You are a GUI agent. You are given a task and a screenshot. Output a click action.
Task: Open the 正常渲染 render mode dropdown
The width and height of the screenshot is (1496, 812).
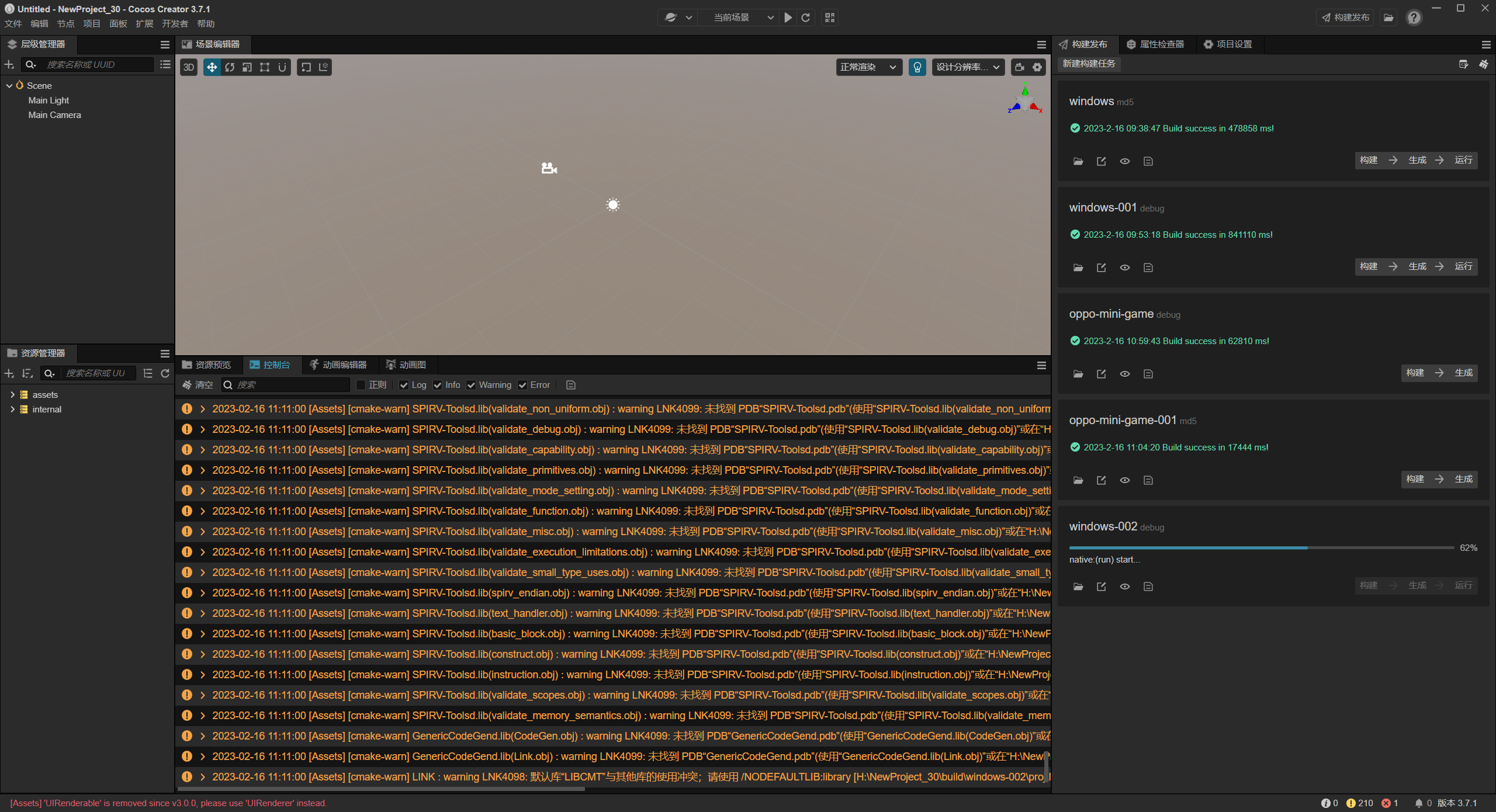[x=869, y=67]
